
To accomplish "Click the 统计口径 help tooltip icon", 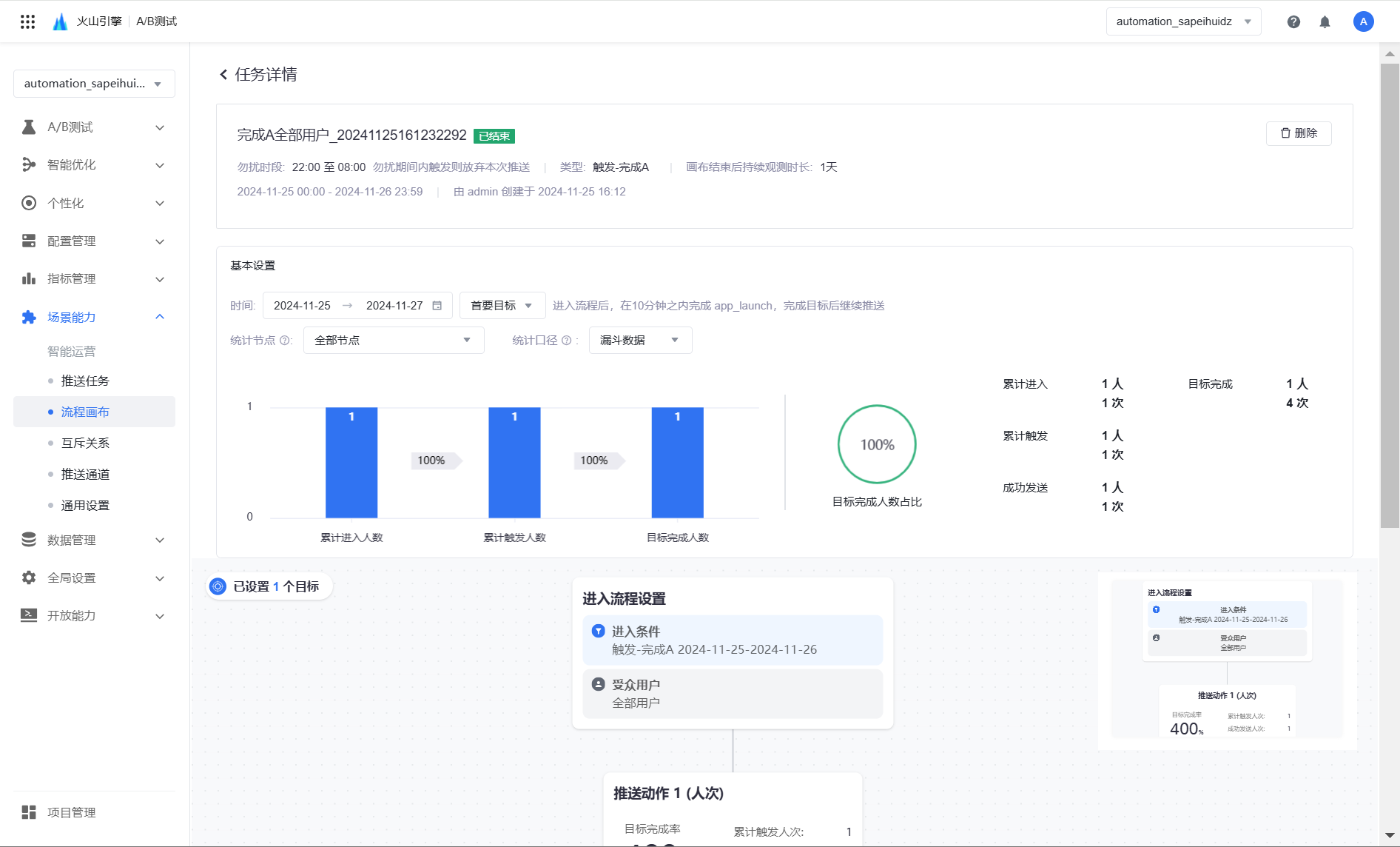I will click(x=567, y=341).
